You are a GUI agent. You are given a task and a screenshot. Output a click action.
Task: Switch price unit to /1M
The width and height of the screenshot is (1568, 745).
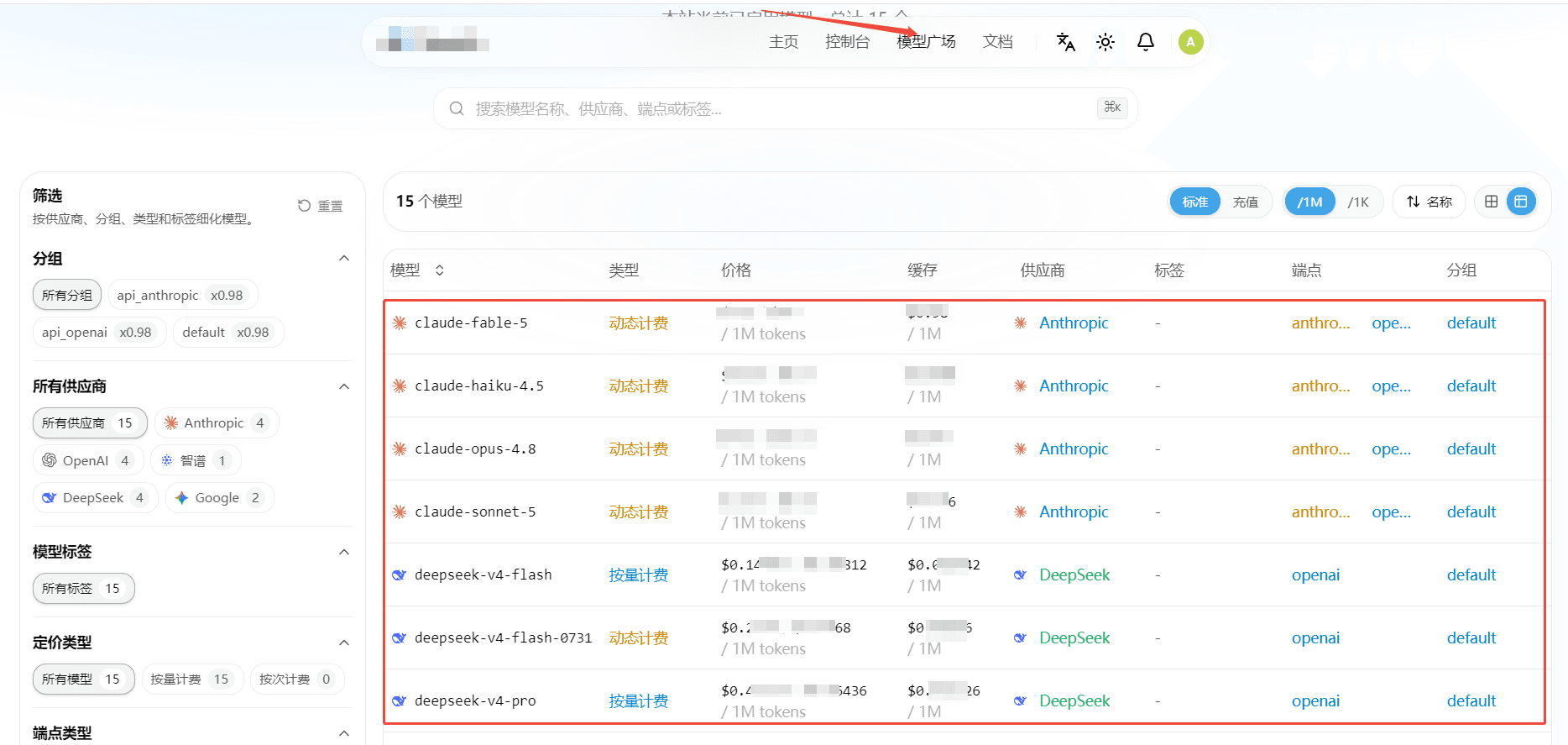tap(1309, 202)
